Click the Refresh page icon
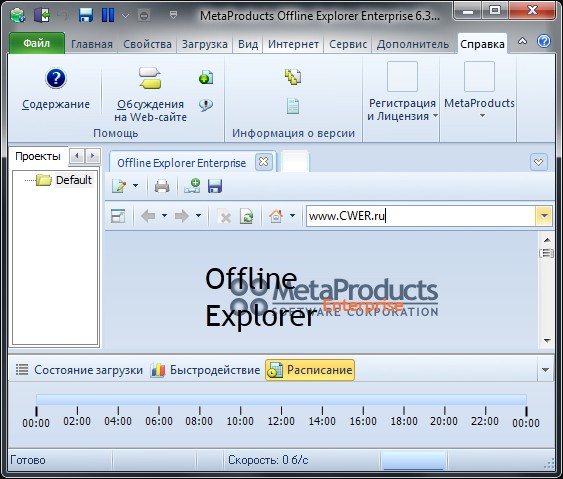Screen dimensions: 563x479 click(x=247, y=216)
